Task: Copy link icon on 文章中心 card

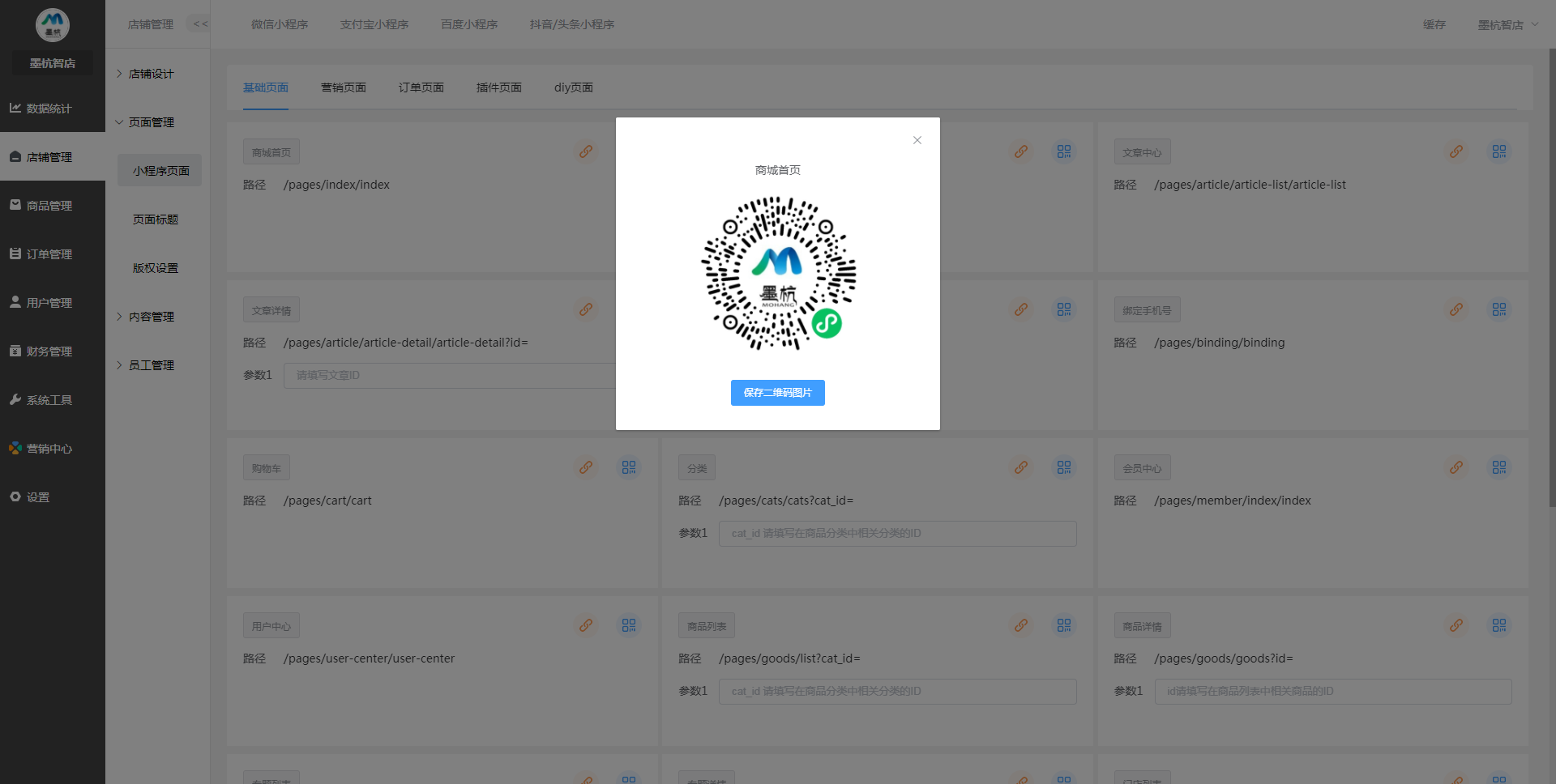Action: (x=1456, y=151)
